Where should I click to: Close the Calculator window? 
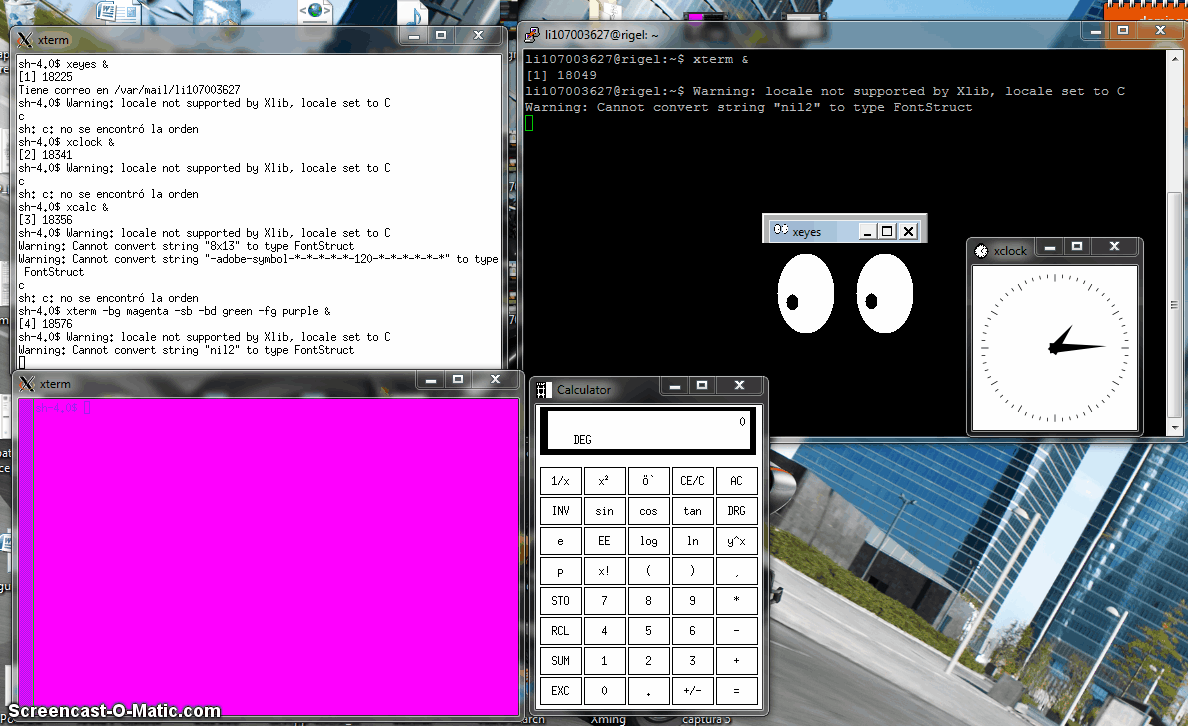(x=739, y=386)
